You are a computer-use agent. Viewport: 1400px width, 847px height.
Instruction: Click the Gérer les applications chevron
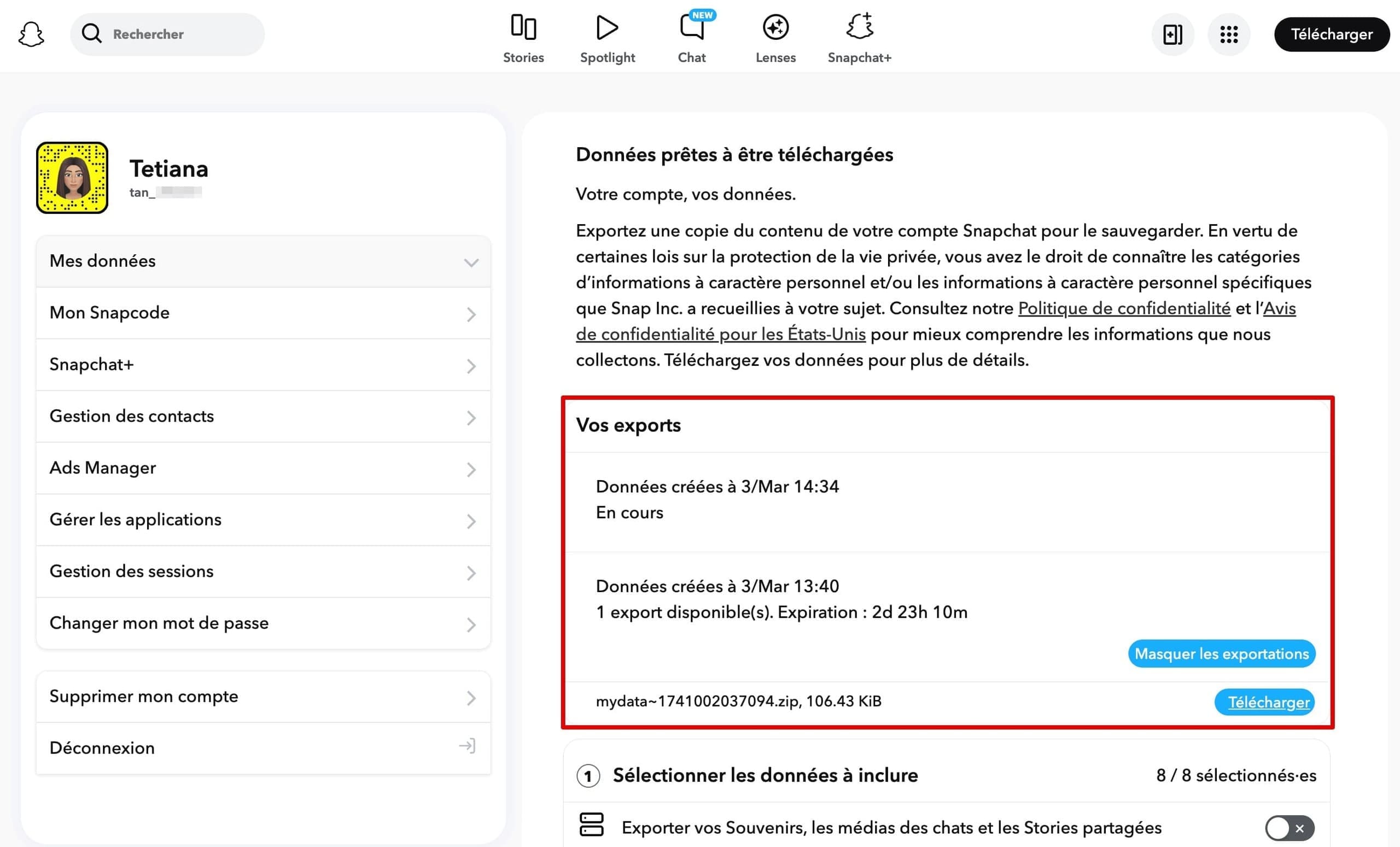pyautogui.click(x=471, y=522)
